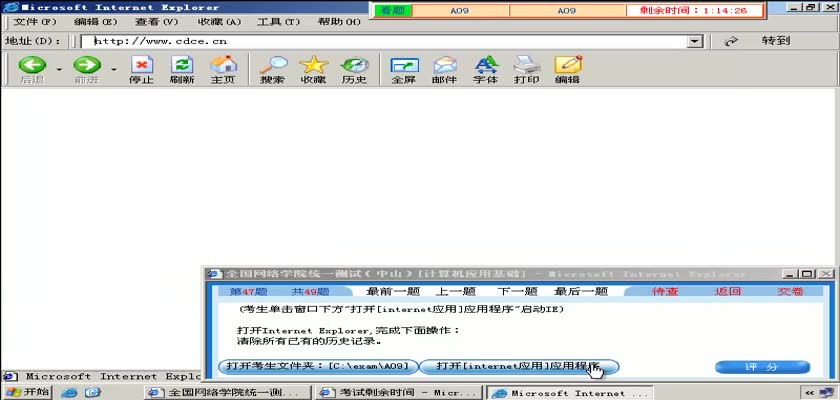Click the IE logo in title bar
This screenshot has width=840, height=400.
(11, 7)
